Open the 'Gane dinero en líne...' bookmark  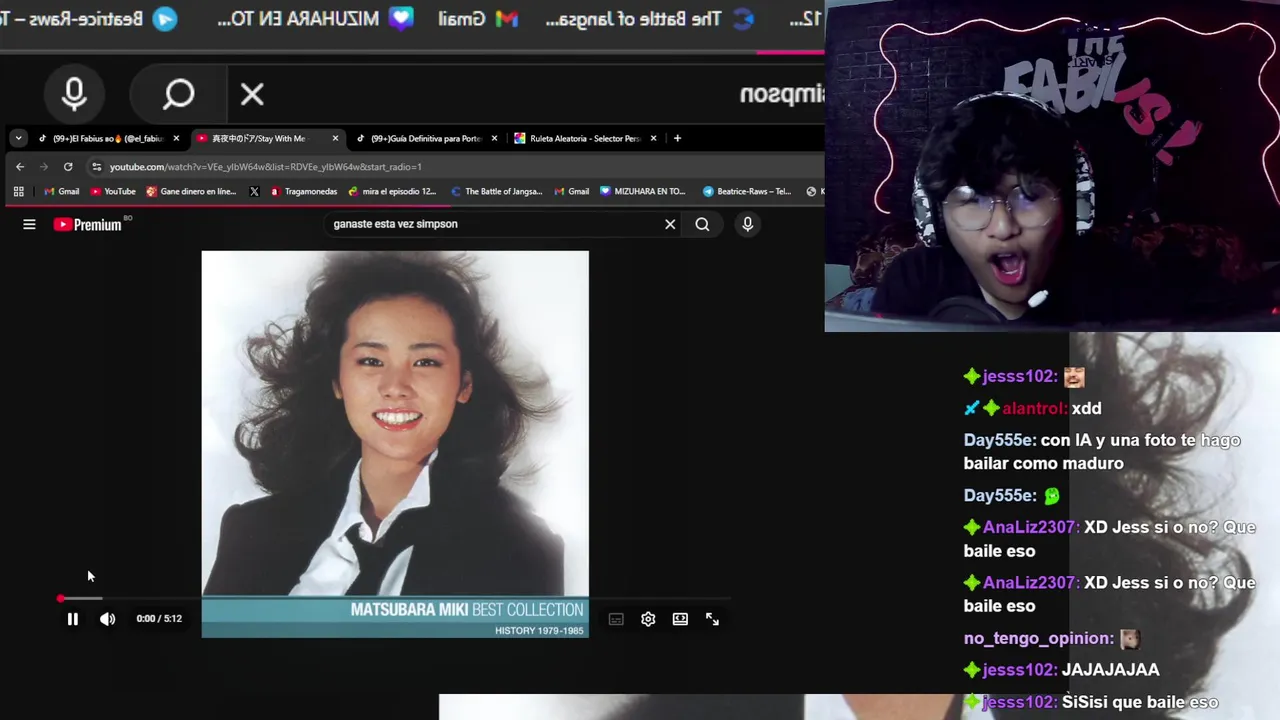point(191,192)
